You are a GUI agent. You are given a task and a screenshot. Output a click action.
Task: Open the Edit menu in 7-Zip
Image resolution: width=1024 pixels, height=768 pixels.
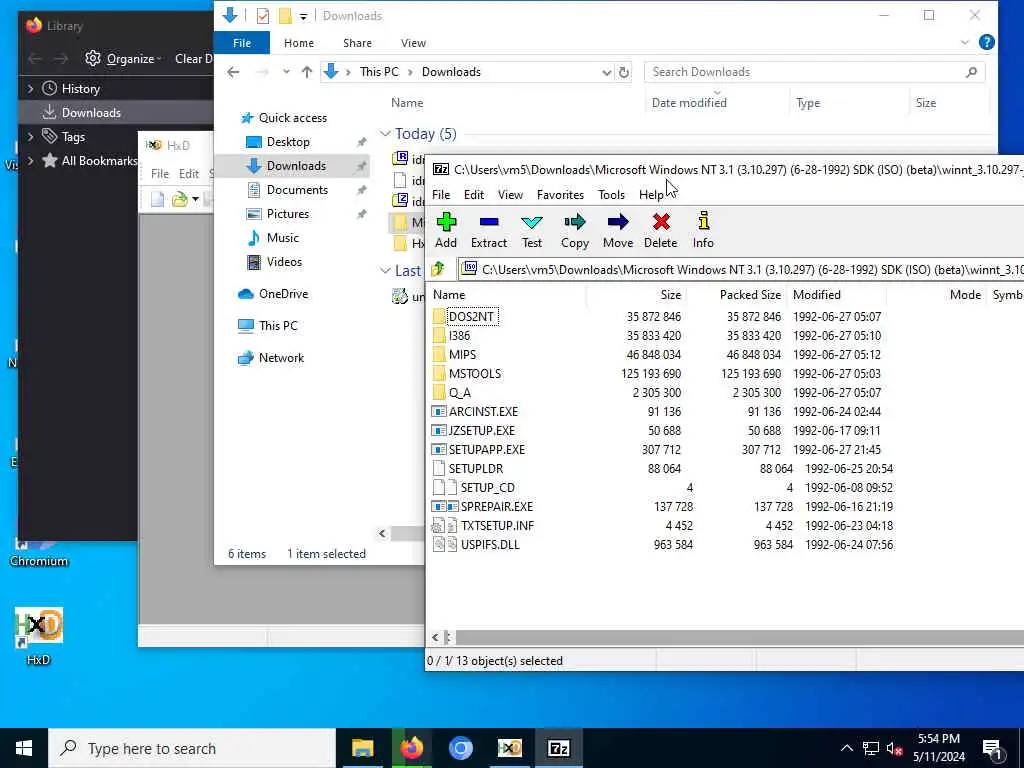pos(474,195)
